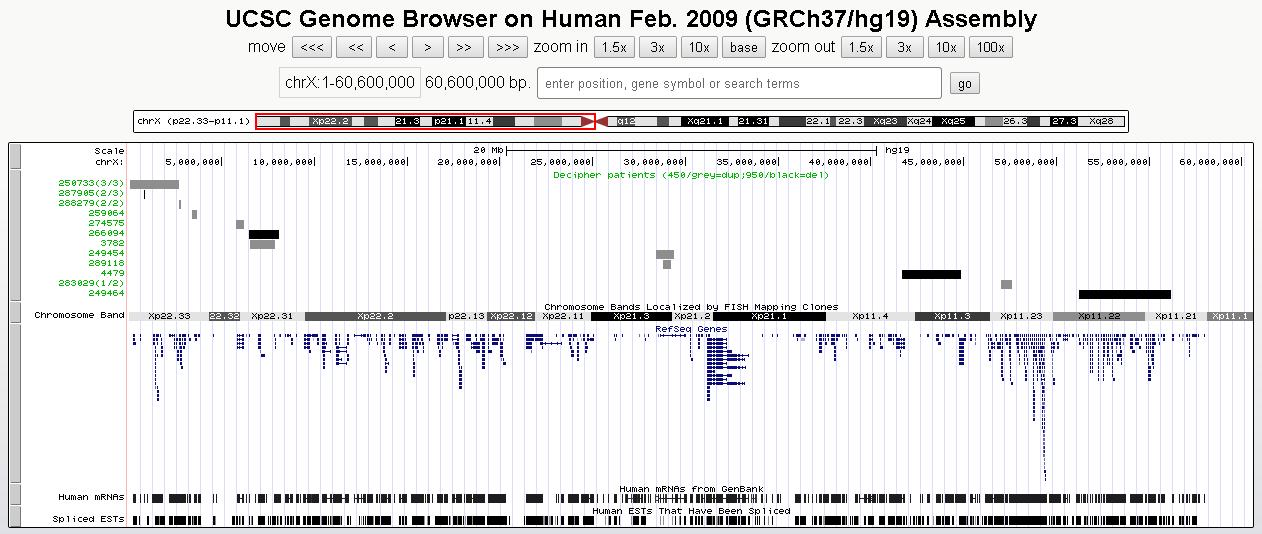Image resolution: width=1262 pixels, height=534 pixels.
Task: Click Decipher patient 249464 label
Action: [106, 293]
